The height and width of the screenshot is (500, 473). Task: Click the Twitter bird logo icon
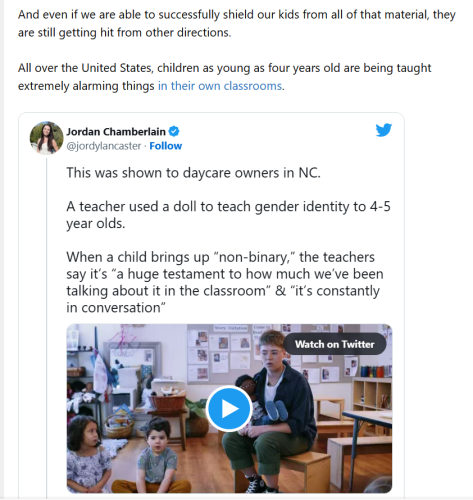tap(384, 130)
